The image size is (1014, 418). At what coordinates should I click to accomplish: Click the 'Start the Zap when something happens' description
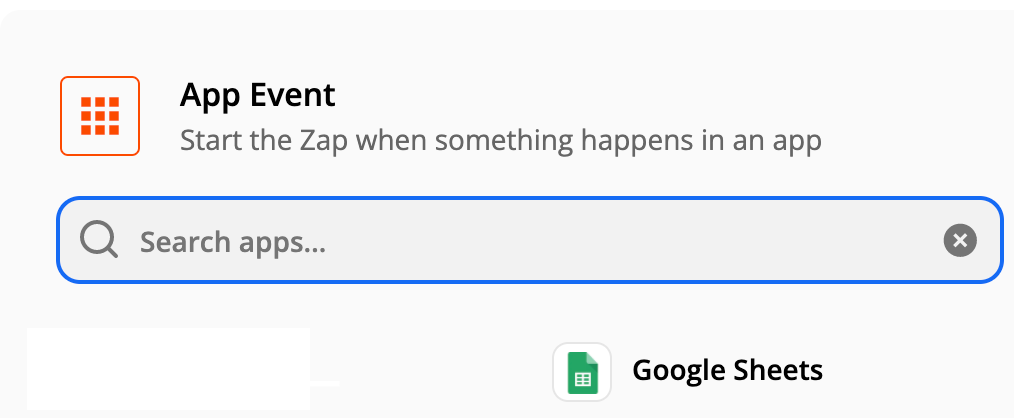point(500,140)
